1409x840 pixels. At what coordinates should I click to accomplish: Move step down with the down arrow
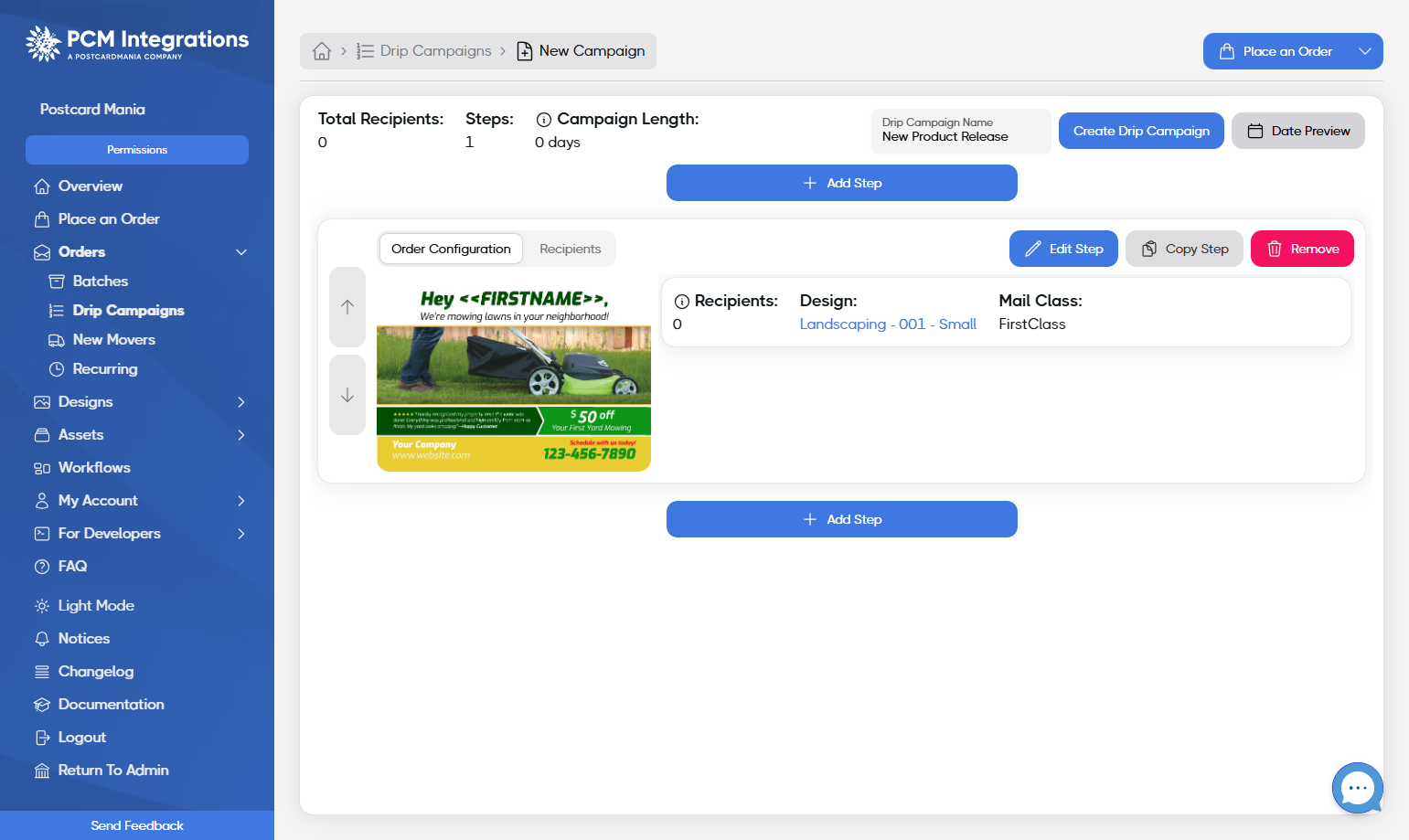(347, 395)
